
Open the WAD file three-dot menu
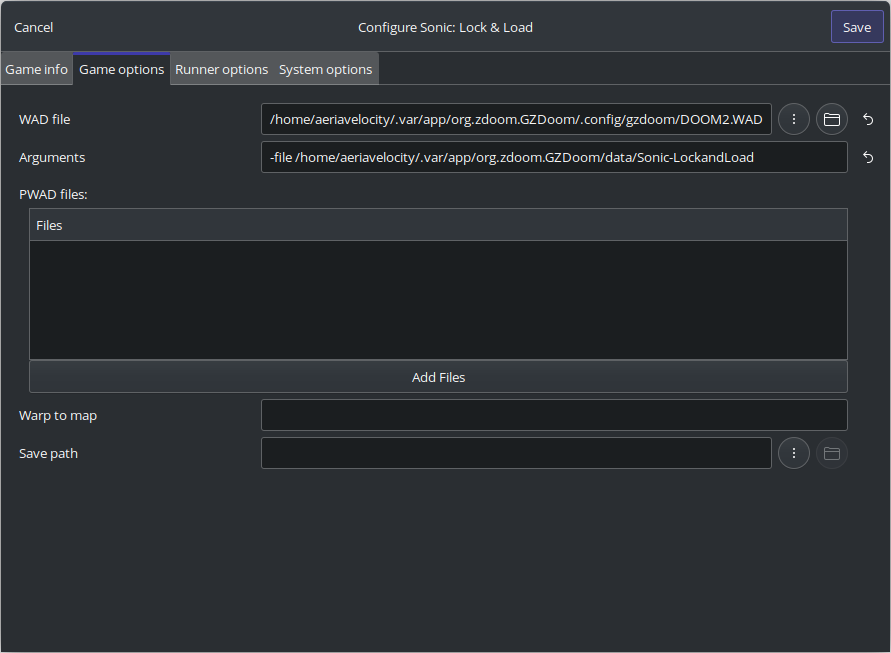click(793, 119)
